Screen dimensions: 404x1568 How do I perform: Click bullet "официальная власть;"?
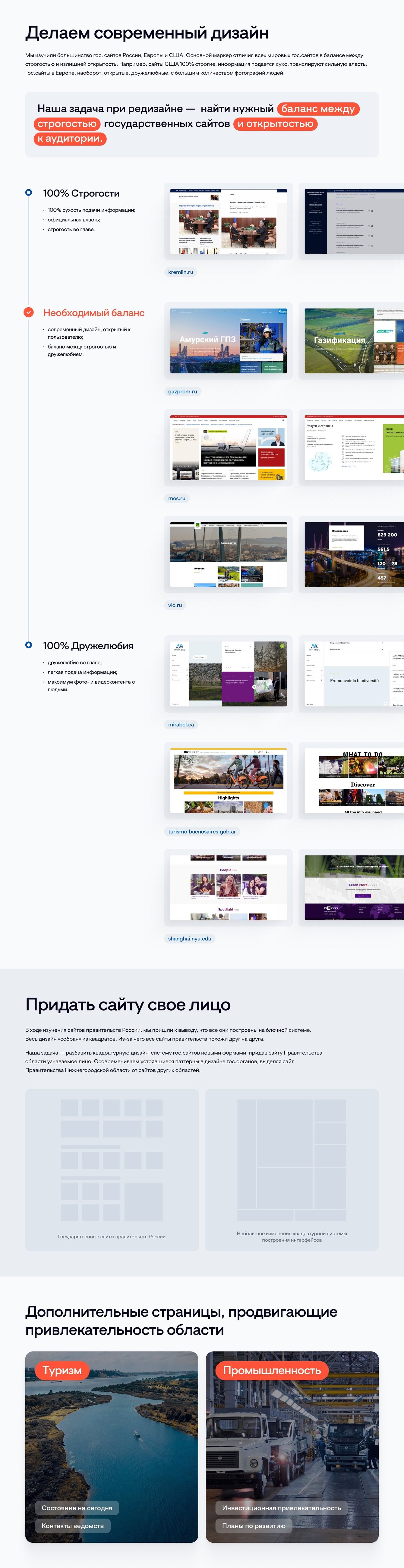74,220
